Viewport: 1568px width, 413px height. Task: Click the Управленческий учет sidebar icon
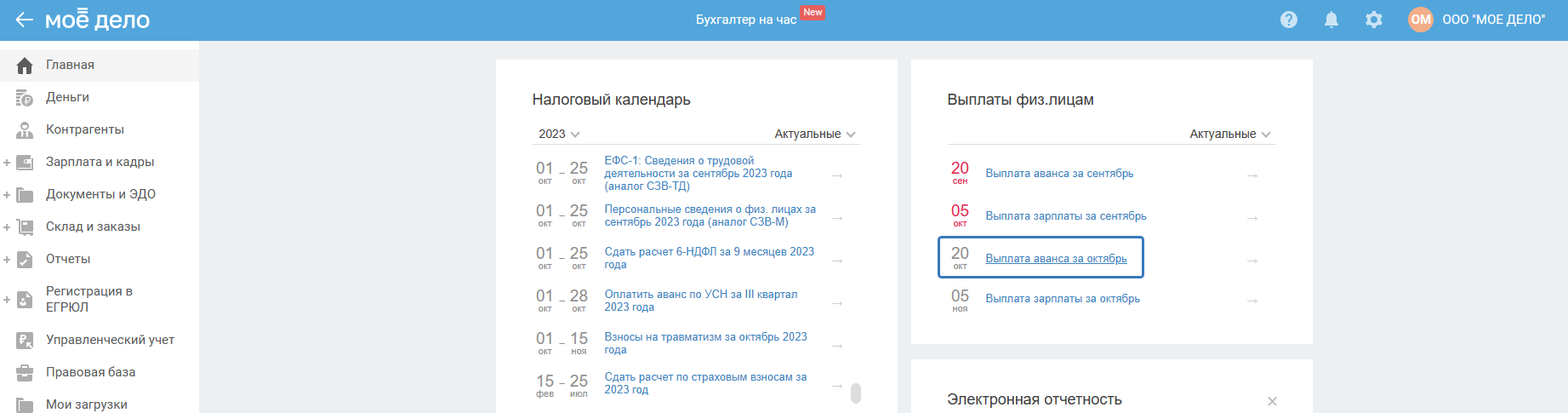pyautogui.click(x=25, y=341)
